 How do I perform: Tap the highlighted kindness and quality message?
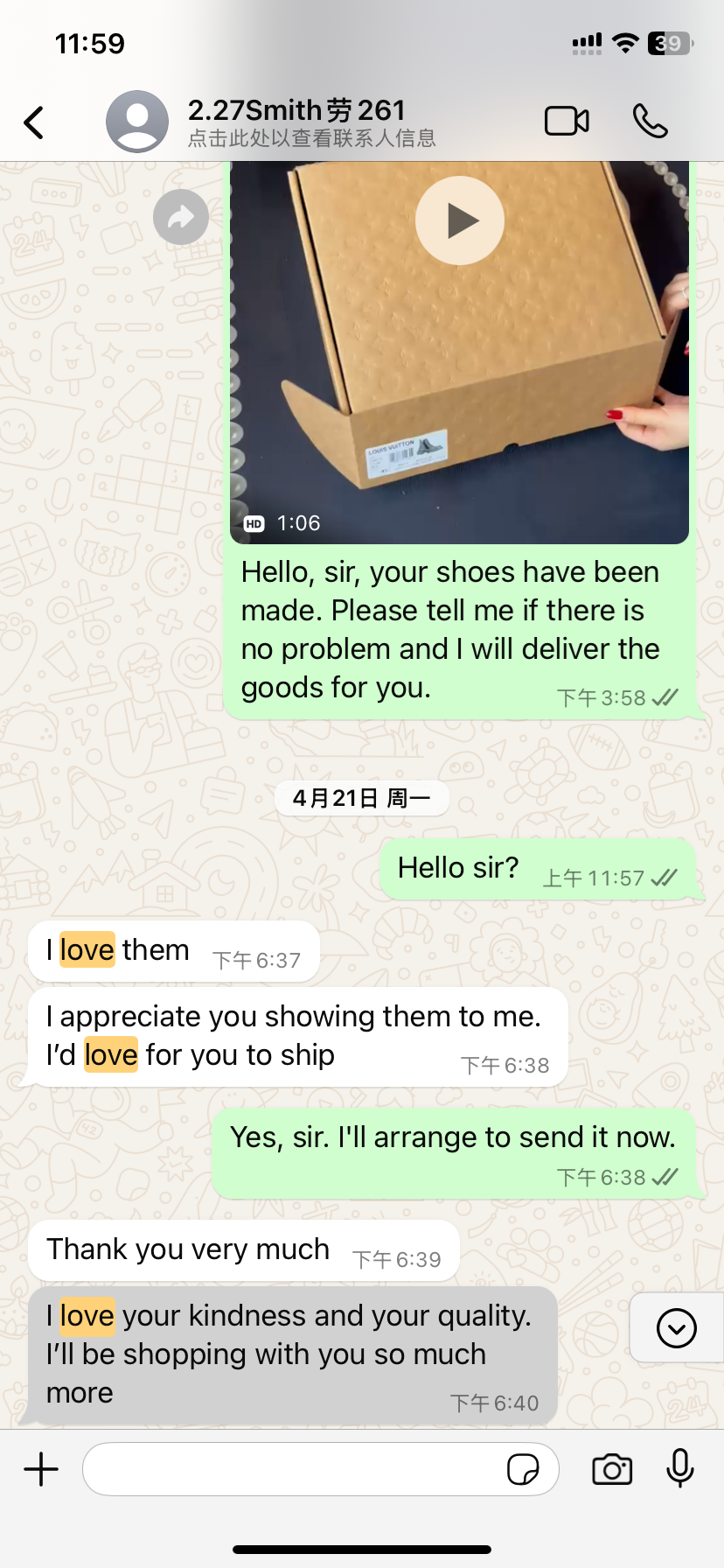[293, 1355]
